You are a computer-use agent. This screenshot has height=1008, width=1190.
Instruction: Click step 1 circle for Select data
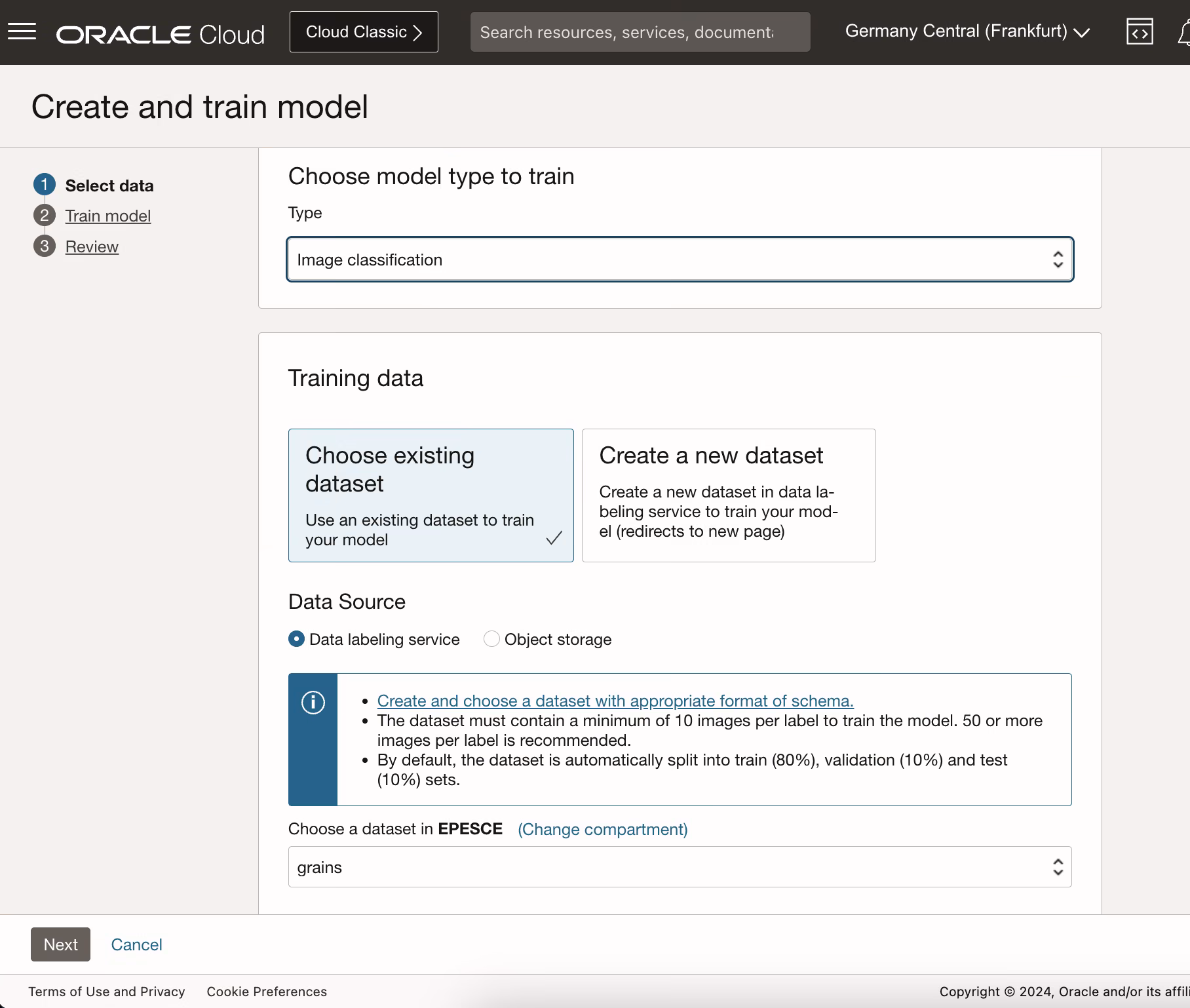[x=45, y=185]
